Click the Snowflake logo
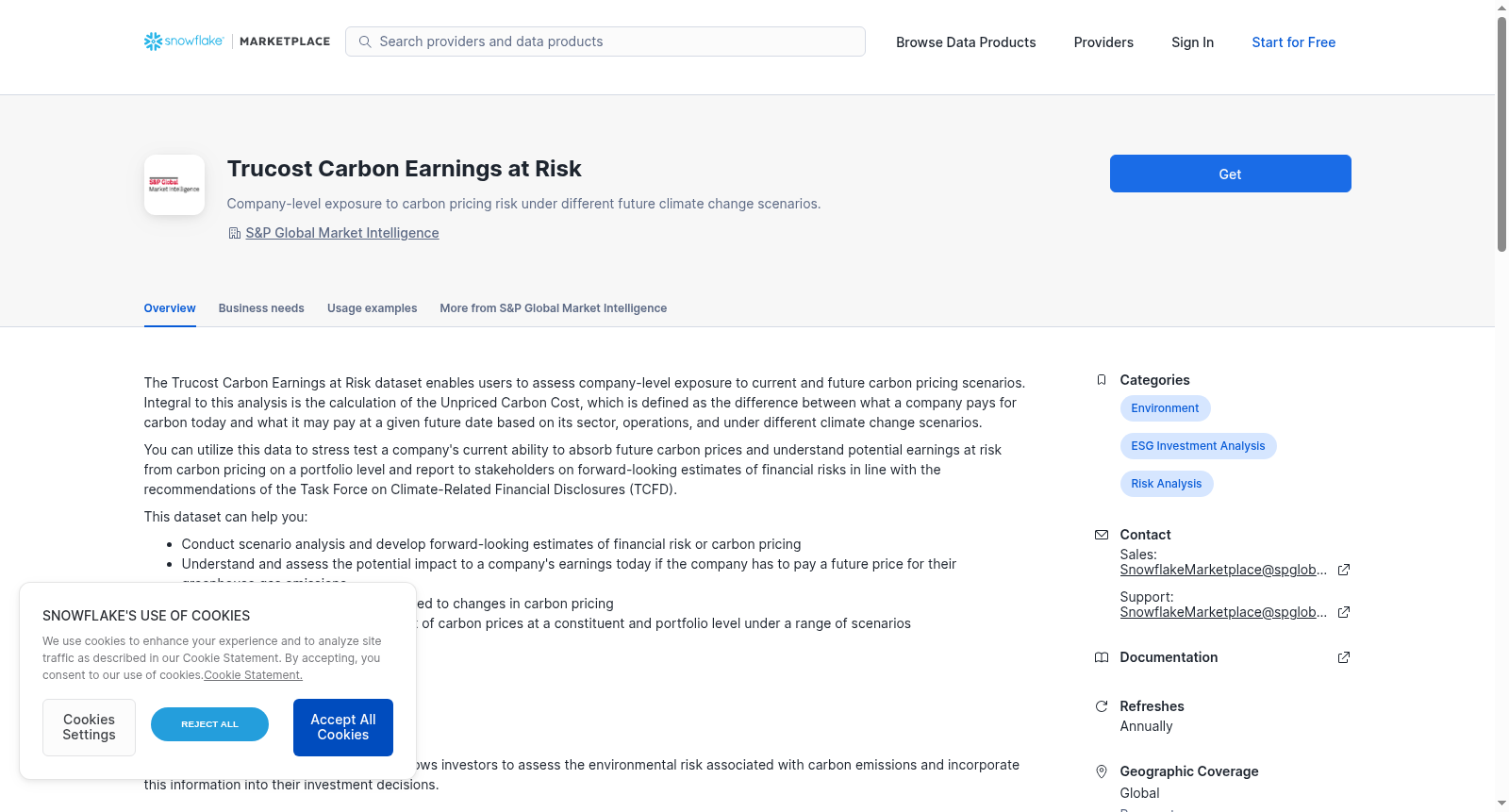 (x=184, y=41)
